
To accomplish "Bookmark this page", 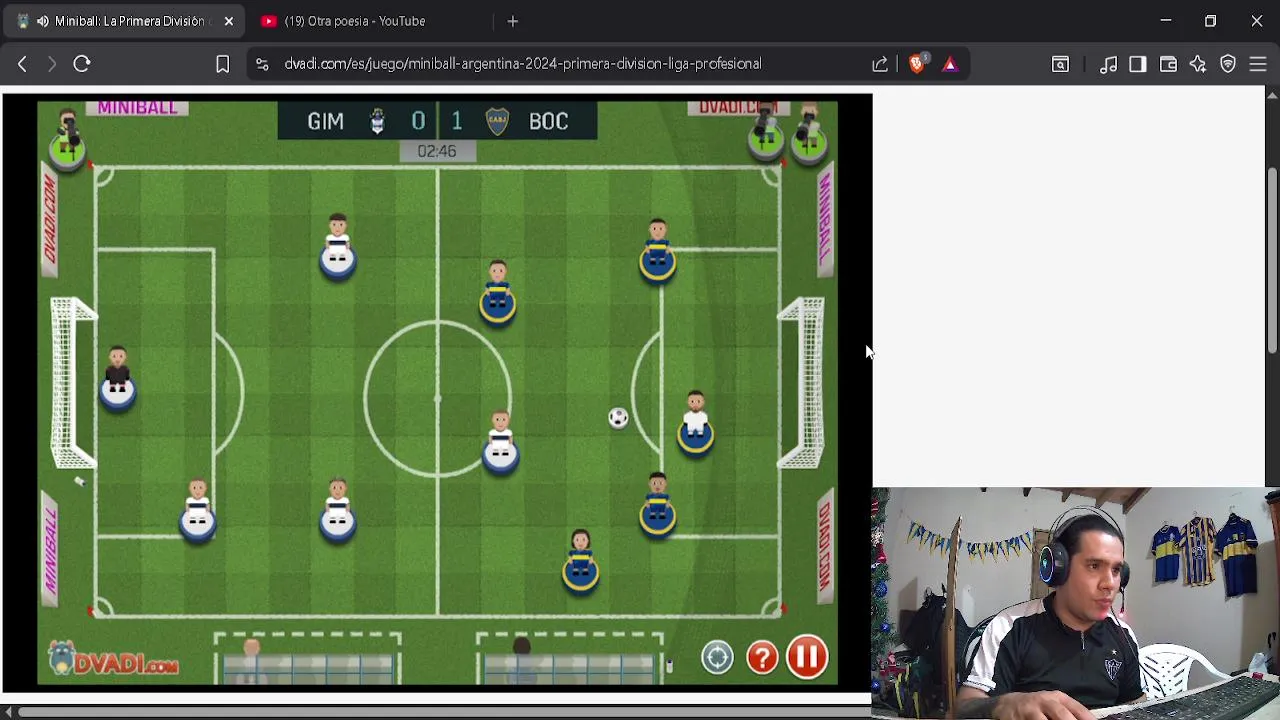I will point(222,64).
